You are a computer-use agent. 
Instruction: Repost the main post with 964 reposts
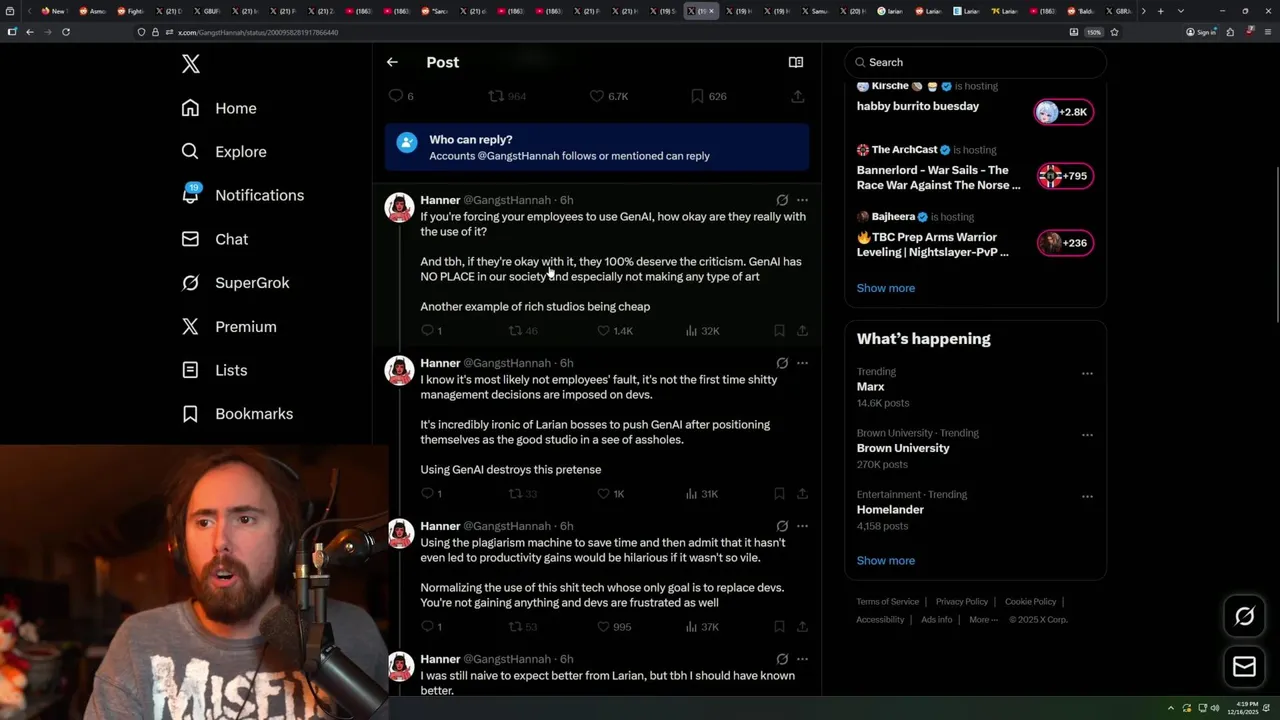tap(507, 96)
